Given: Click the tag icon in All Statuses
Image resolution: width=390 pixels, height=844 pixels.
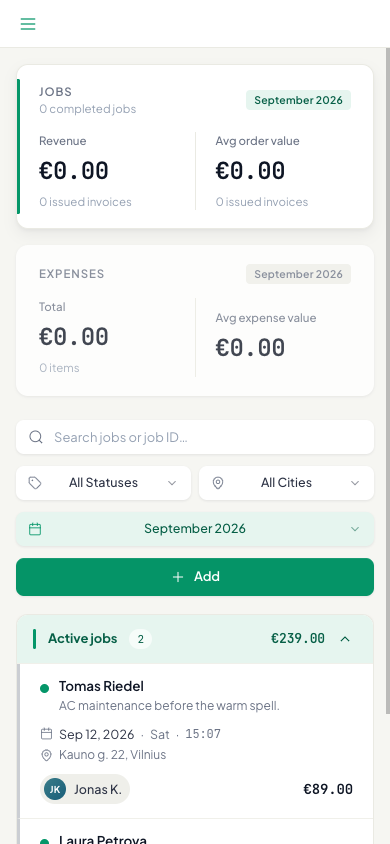Looking at the screenshot, I should tap(35, 483).
